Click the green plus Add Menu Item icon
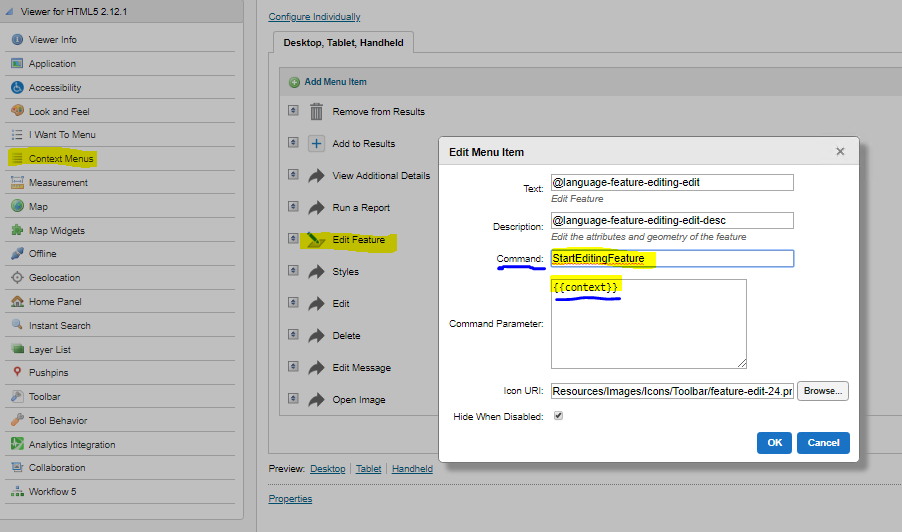Screen dimensions: 902x532 [294, 82]
